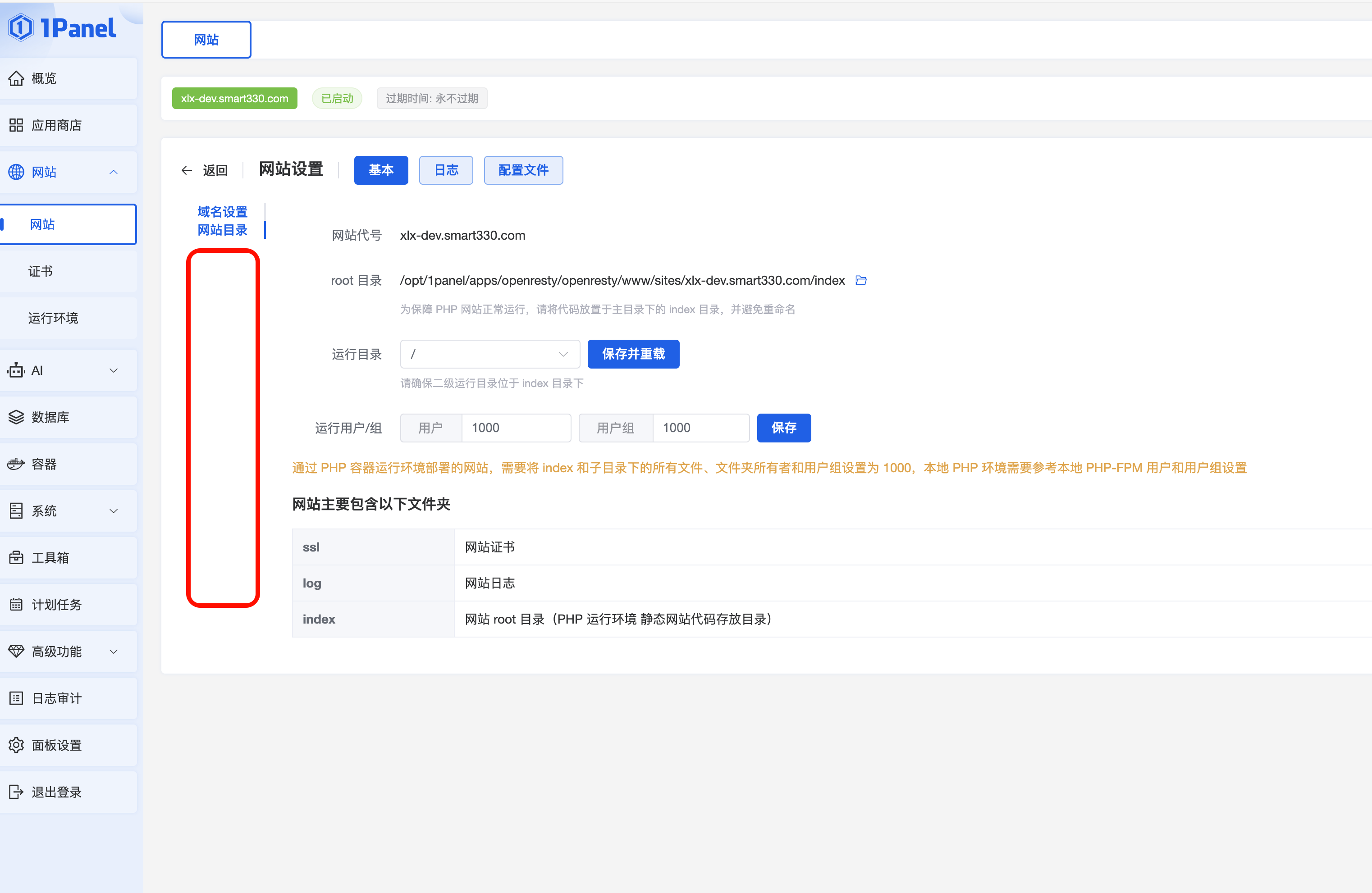This screenshot has width=1372, height=893.
Task: Click the 工具箱 toolbox icon
Action: [x=16, y=557]
